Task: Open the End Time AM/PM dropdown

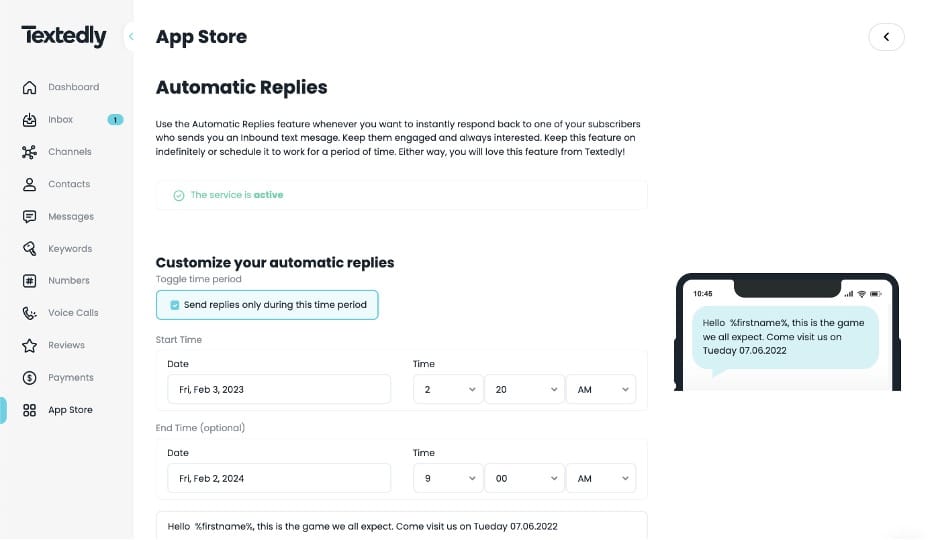Action: 601,479
